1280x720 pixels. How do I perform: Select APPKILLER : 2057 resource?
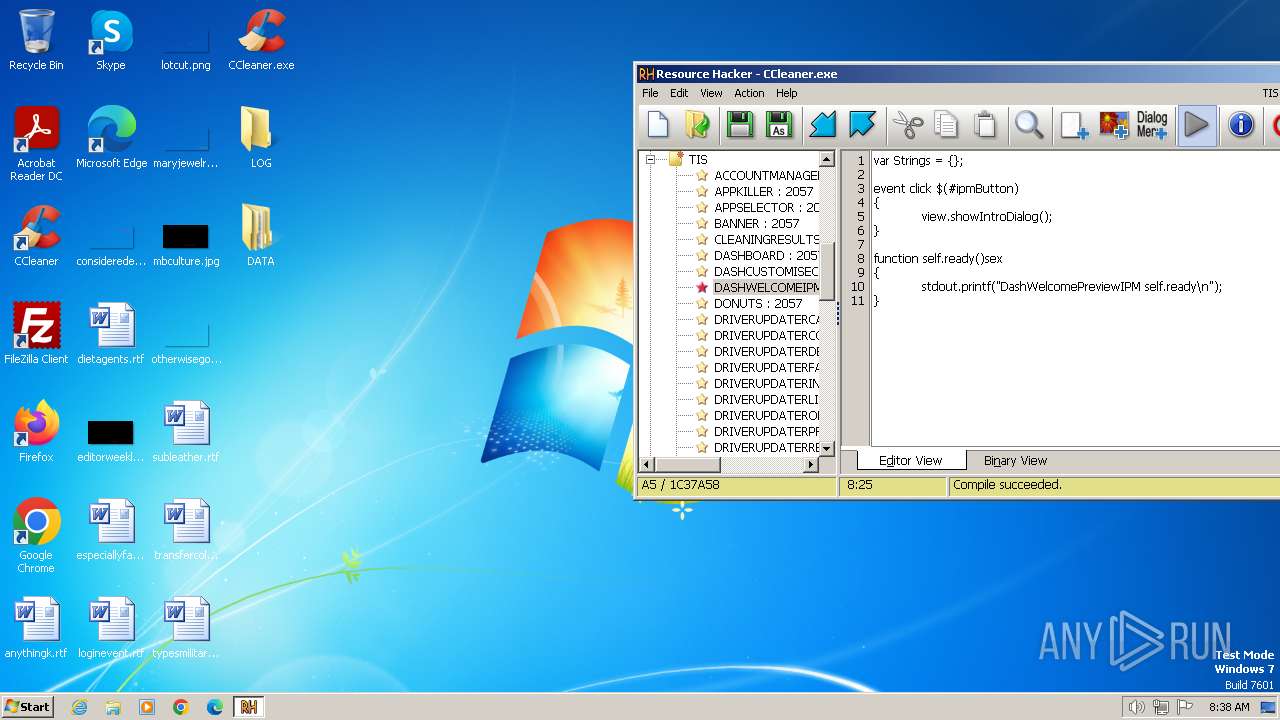click(x=764, y=192)
